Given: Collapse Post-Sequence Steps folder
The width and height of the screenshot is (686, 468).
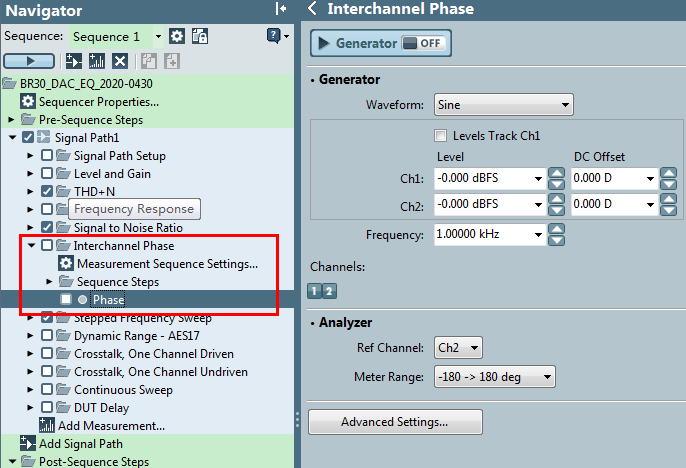Looking at the screenshot, I should pos(12,461).
